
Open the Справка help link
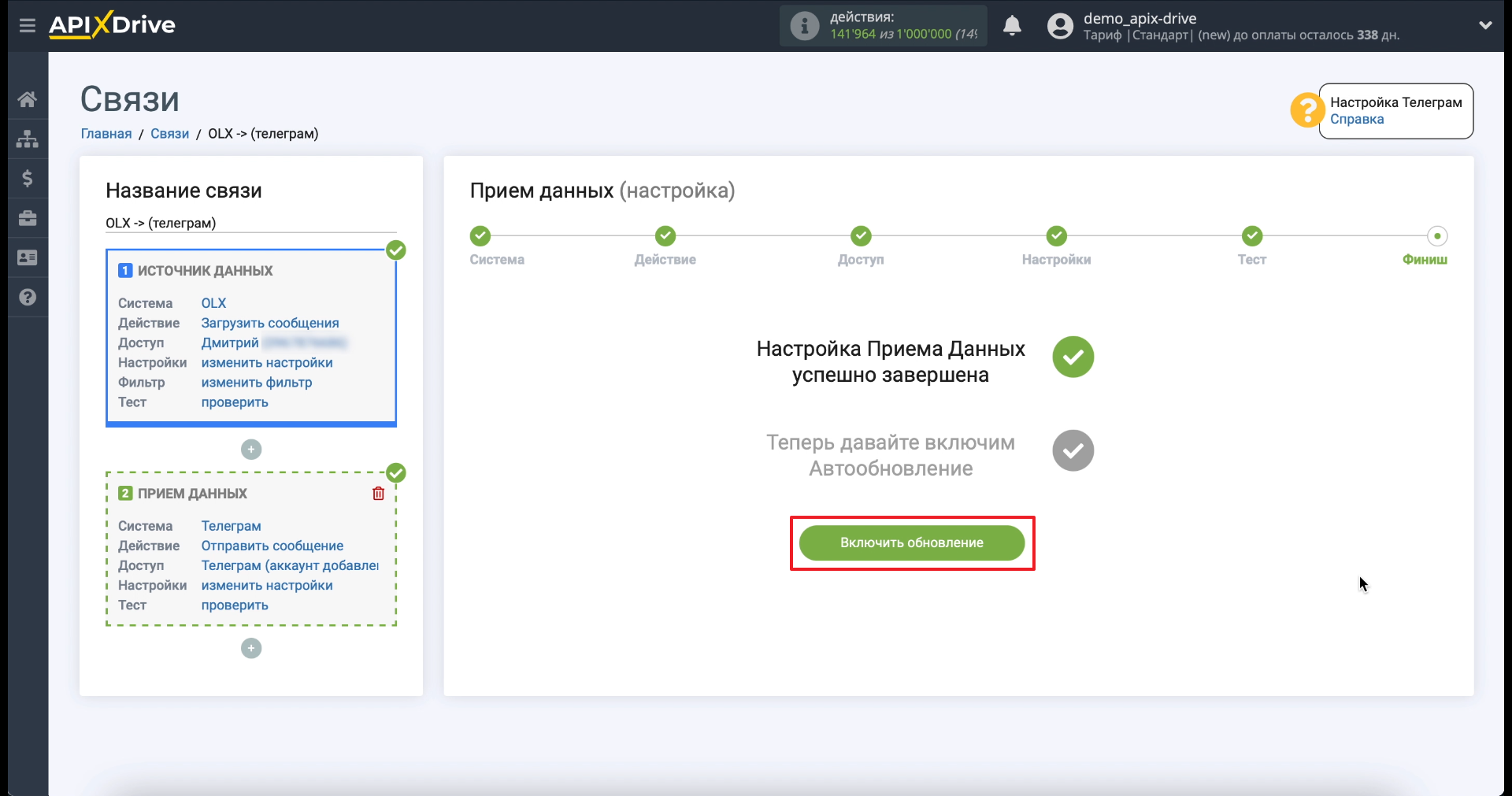pyautogui.click(x=1356, y=119)
